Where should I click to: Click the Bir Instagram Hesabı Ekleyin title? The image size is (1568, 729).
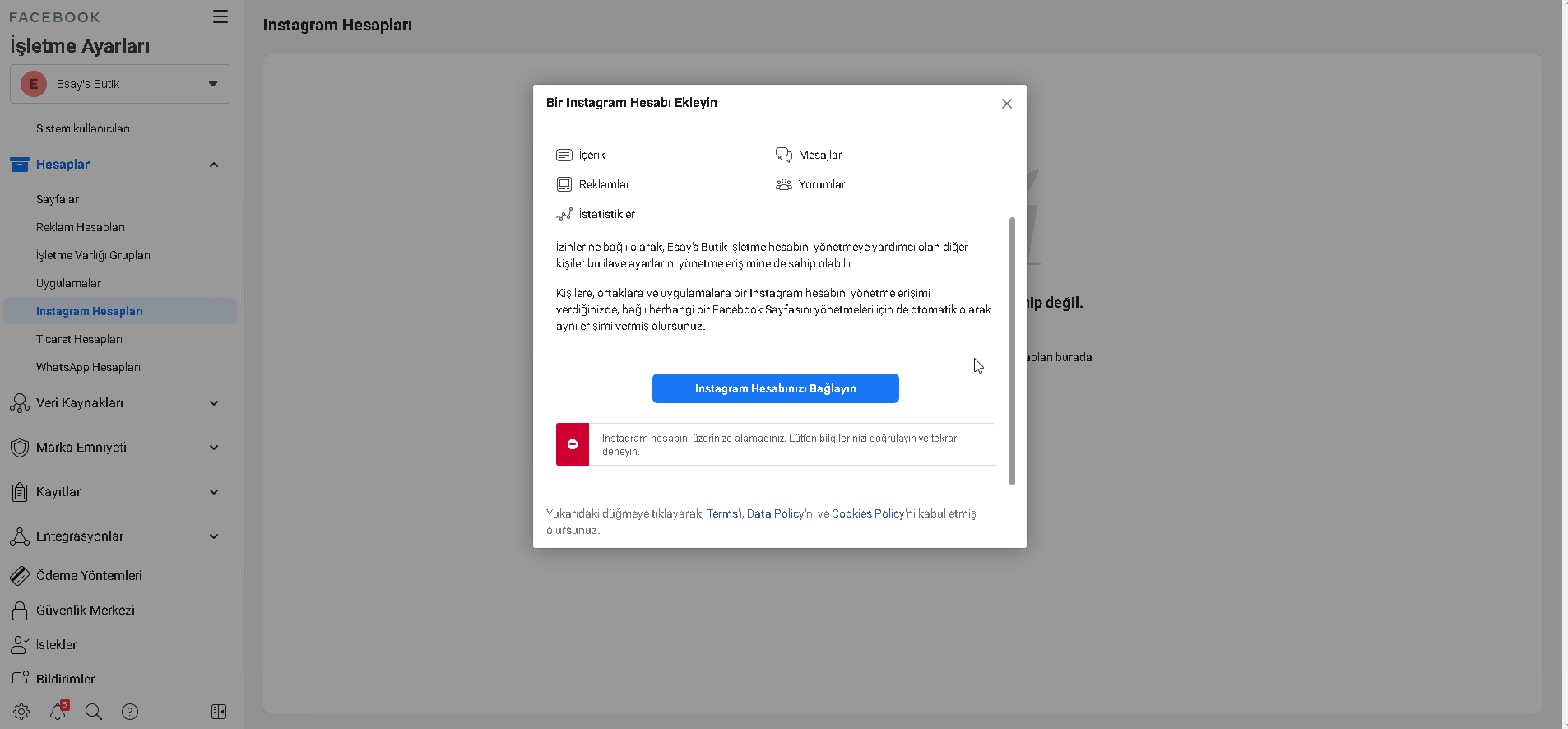(632, 103)
